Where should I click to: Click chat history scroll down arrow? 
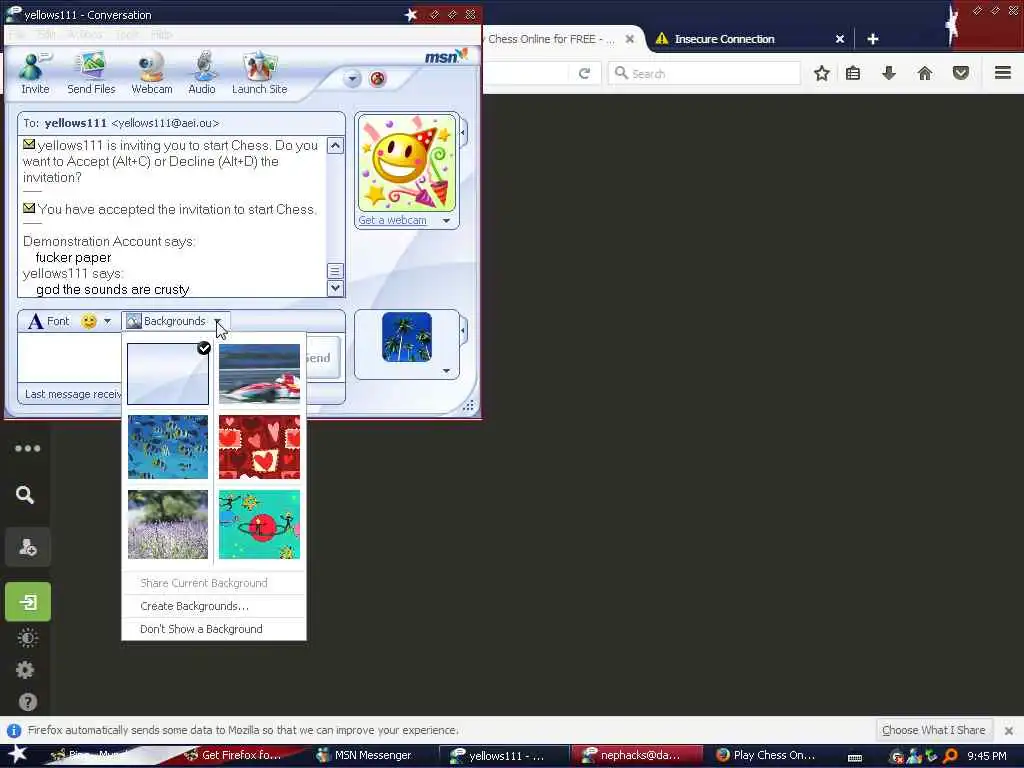[335, 287]
